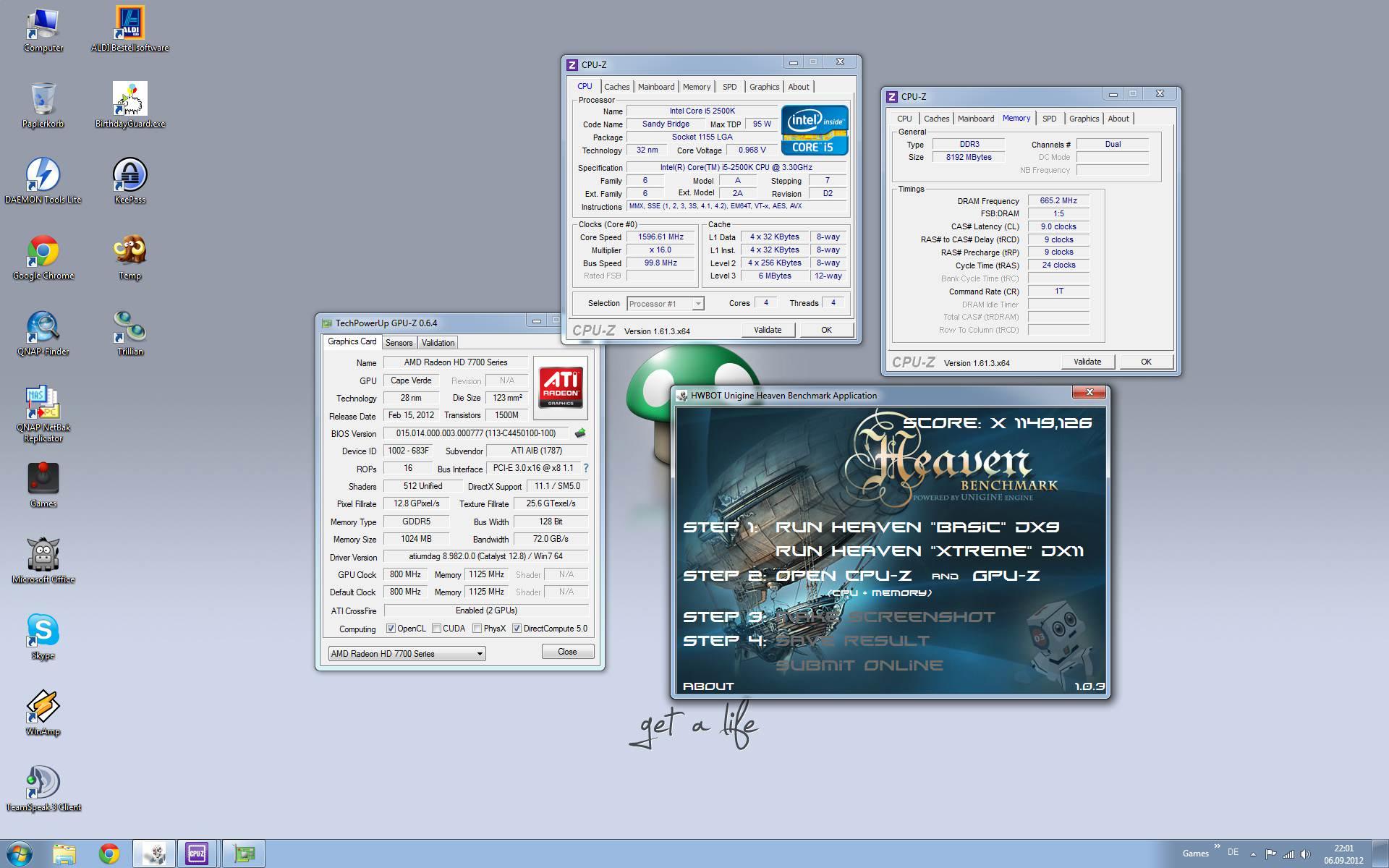The width and height of the screenshot is (1389, 868).
Task: Click the volume icon in system tray
Action: click(1306, 854)
